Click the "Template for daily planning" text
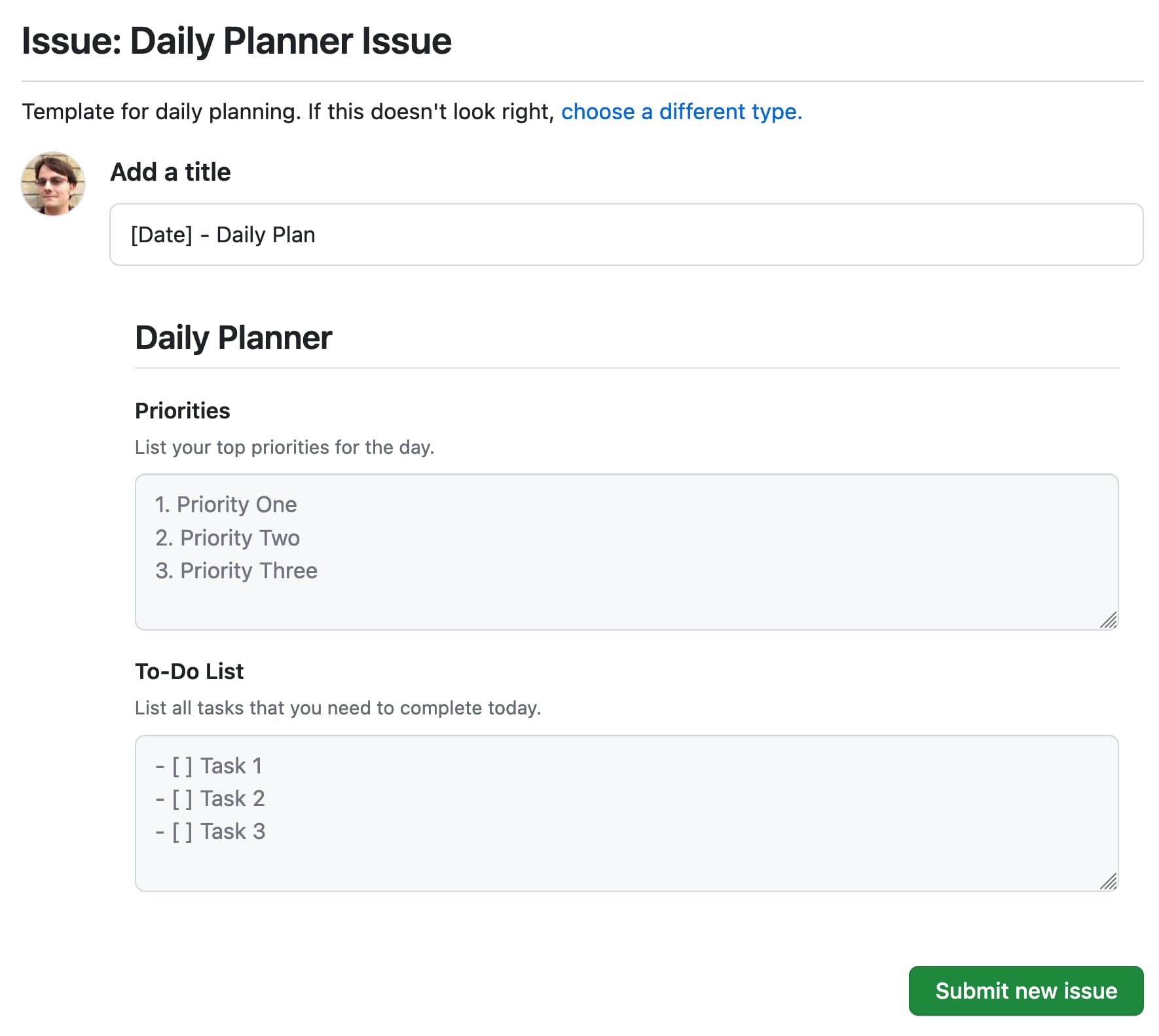This screenshot has width=1159, height=1036. [288, 112]
